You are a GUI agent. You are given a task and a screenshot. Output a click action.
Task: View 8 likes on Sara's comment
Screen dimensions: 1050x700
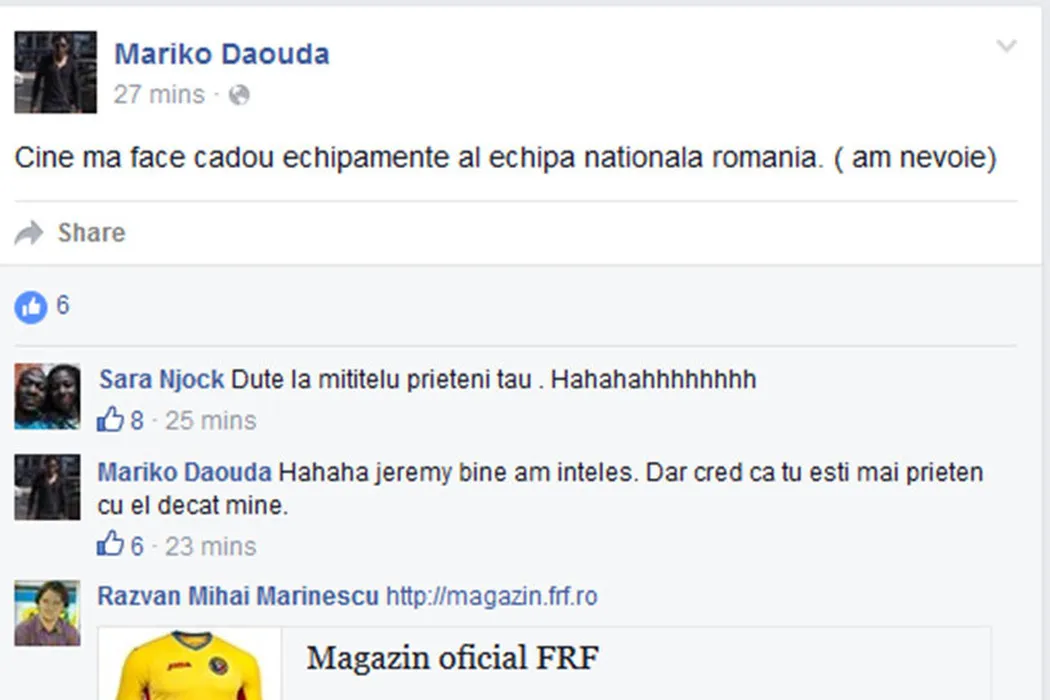click(x=137, y=421)
